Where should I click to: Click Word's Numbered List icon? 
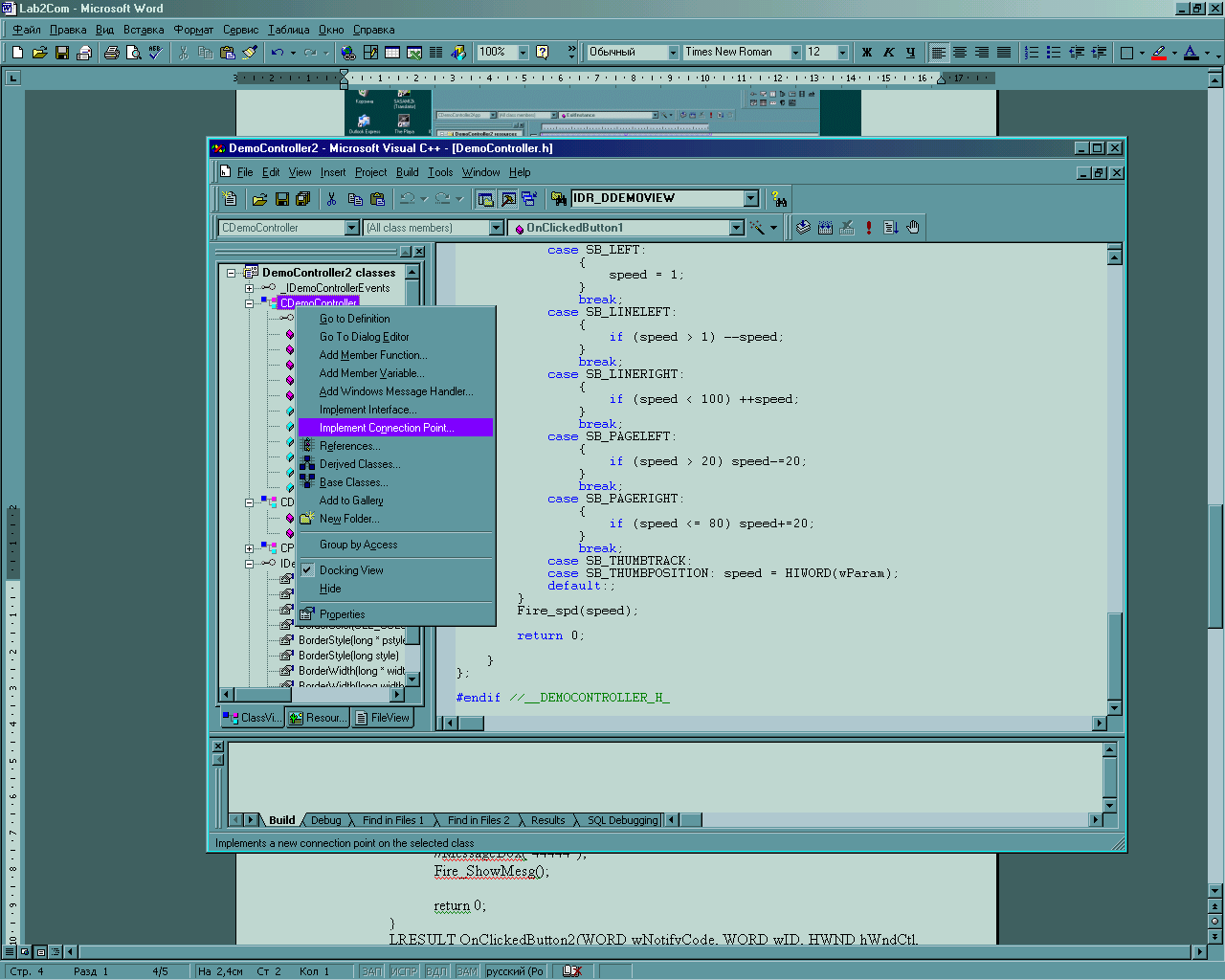point(1032,53)
